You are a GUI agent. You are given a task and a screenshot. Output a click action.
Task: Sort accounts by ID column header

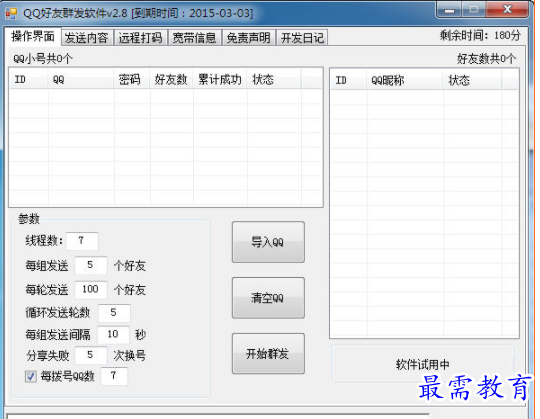click(x=29, y=80)
